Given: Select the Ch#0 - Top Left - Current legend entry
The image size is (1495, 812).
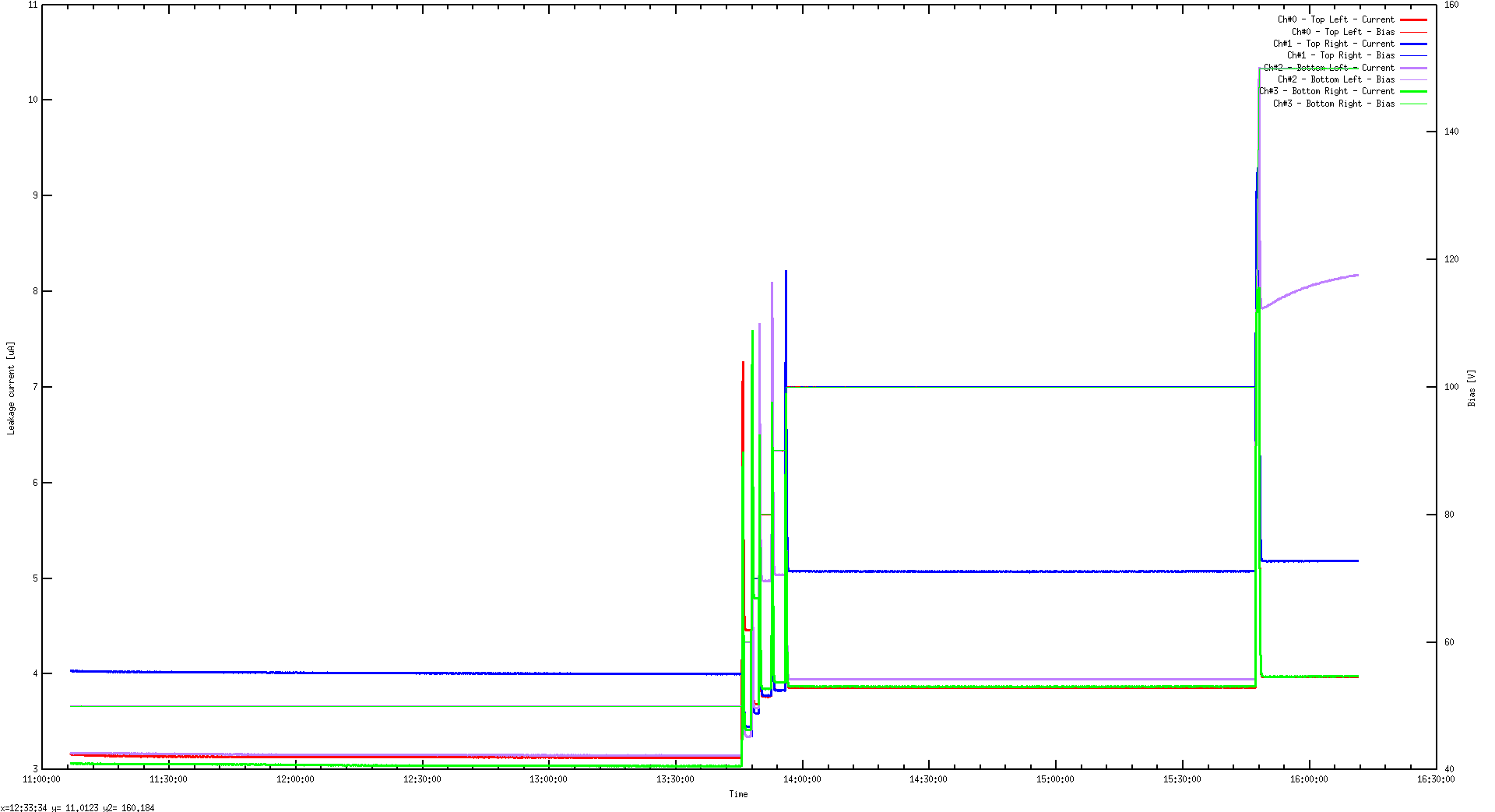Looking at the screenshot, I should tap(1336, 19).
